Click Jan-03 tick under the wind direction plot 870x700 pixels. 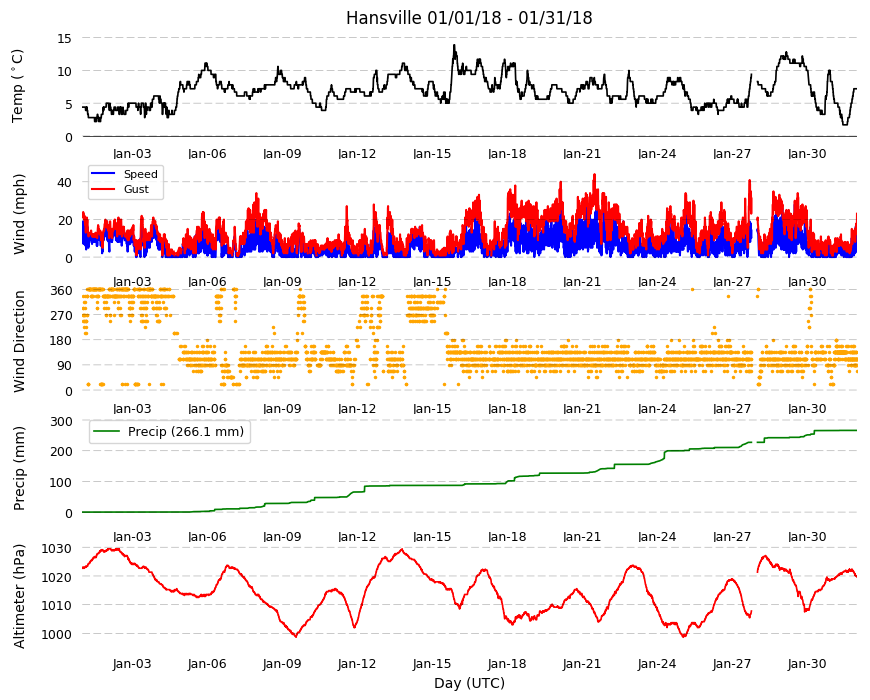(132, 409)
